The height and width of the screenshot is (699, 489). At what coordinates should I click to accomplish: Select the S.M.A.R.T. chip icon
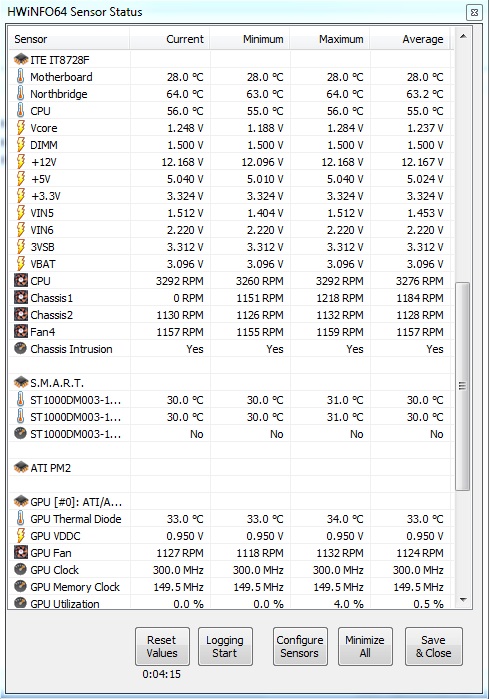coord(21,382)
